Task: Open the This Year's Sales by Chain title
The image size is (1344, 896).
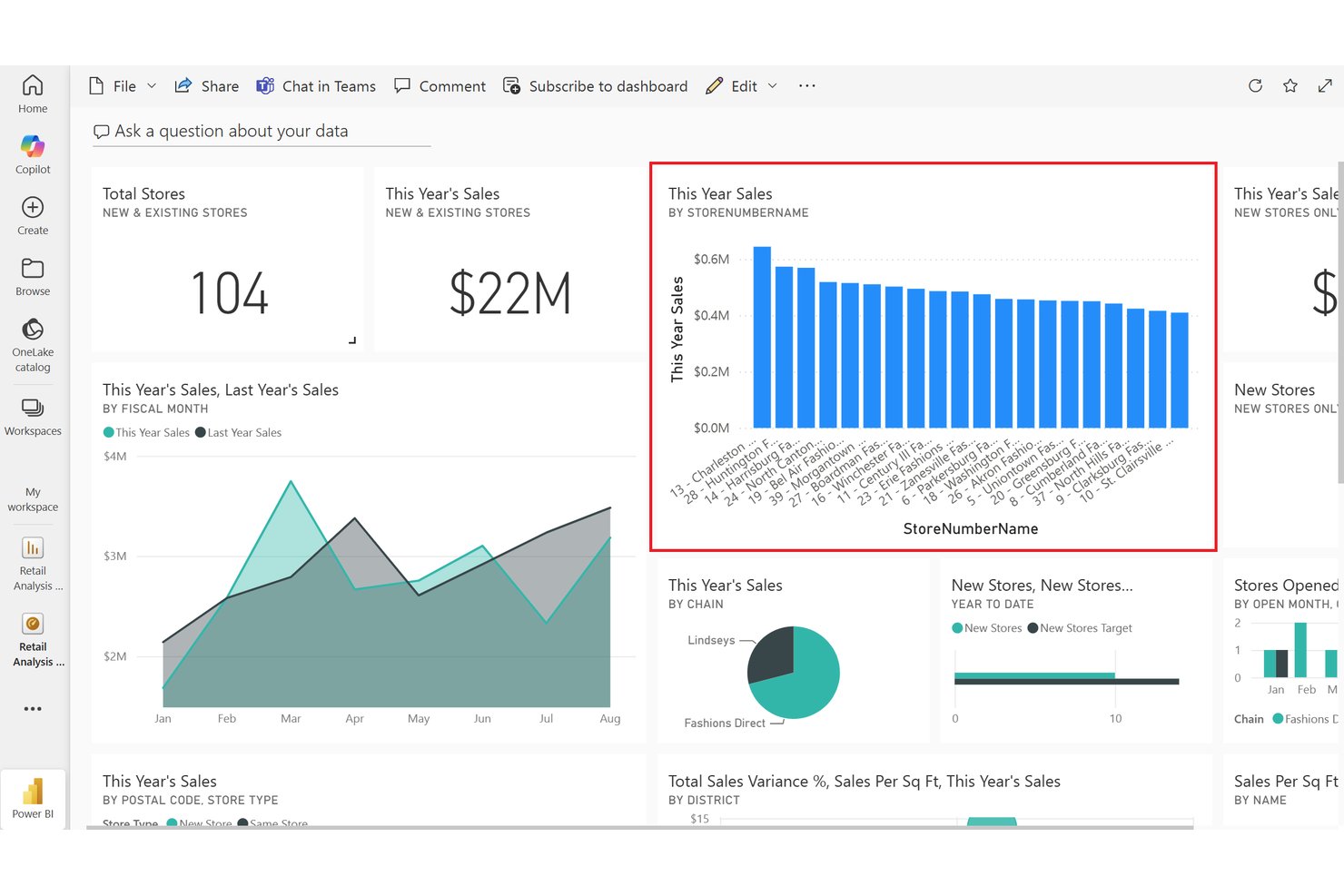Action: coord(726,586)
